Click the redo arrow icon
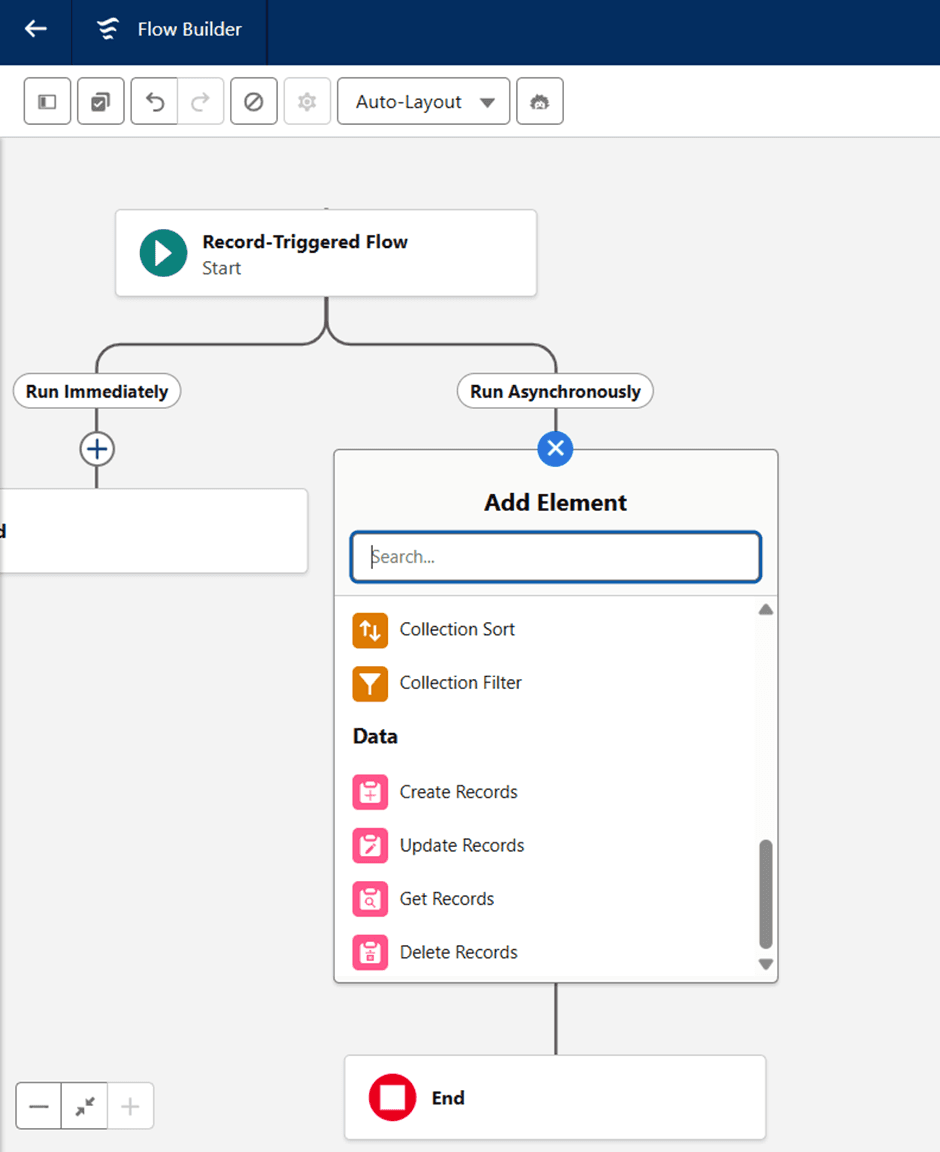Image resolution: width=940 pixels, height=1152 pixels. (201, 101)
